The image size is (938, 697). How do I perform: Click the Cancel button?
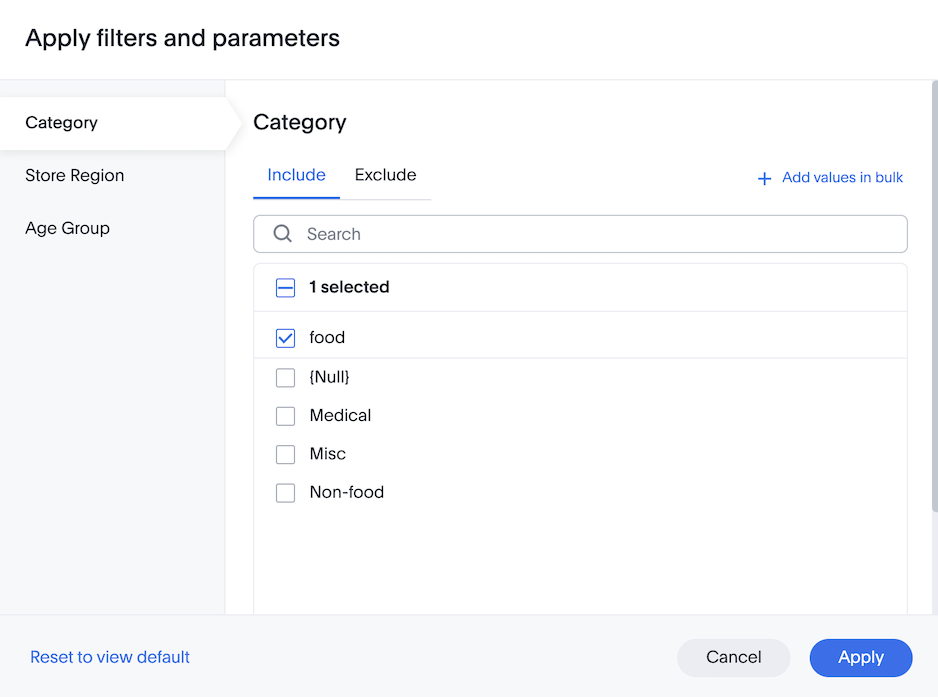coord(733,657)
